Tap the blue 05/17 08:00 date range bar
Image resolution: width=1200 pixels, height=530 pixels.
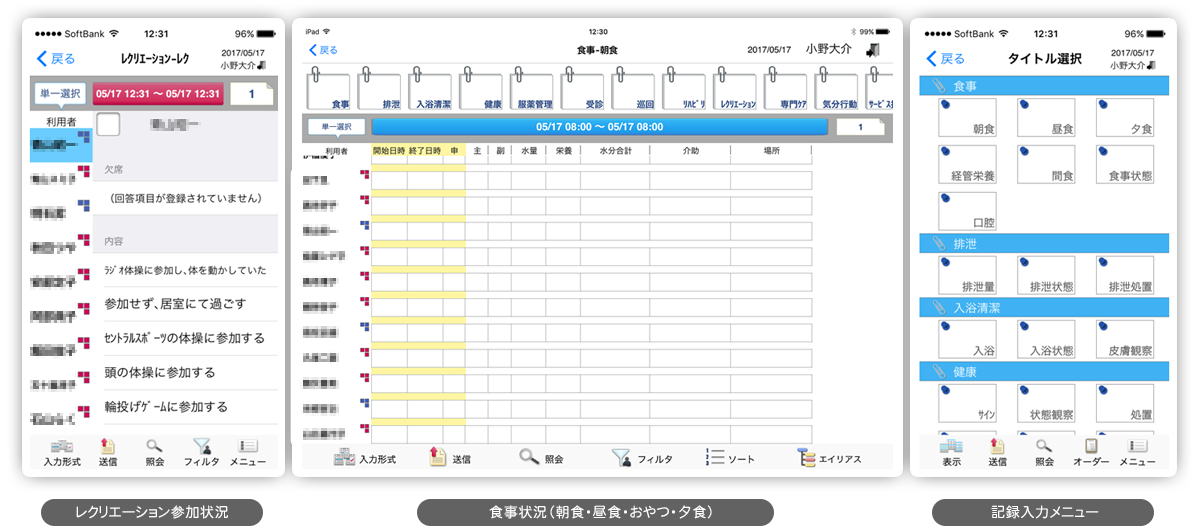599,127
